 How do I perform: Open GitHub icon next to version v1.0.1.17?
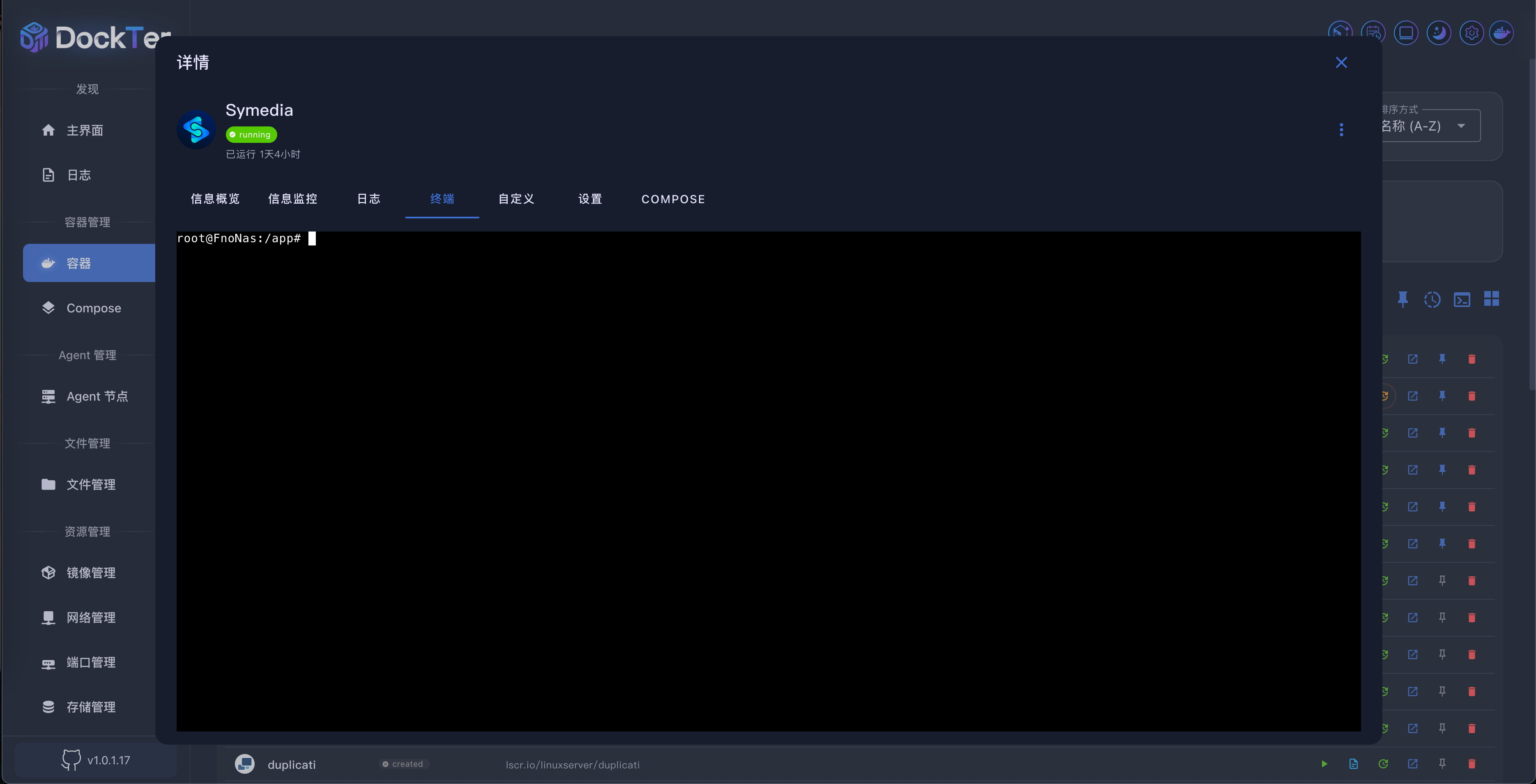tap(71, 759)
